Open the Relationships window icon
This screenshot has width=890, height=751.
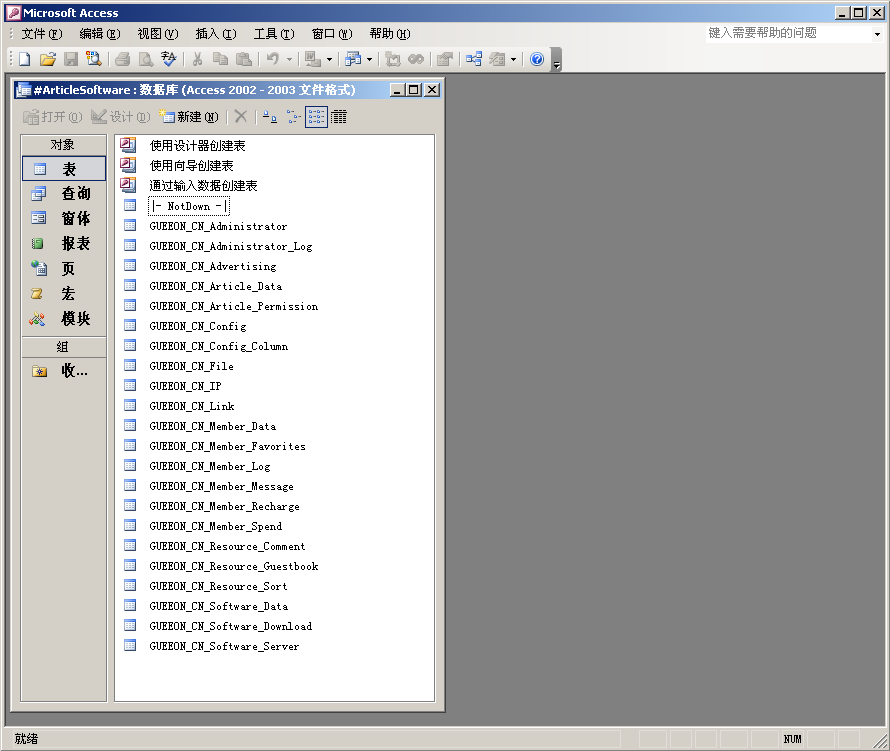(x=473, y=60)
